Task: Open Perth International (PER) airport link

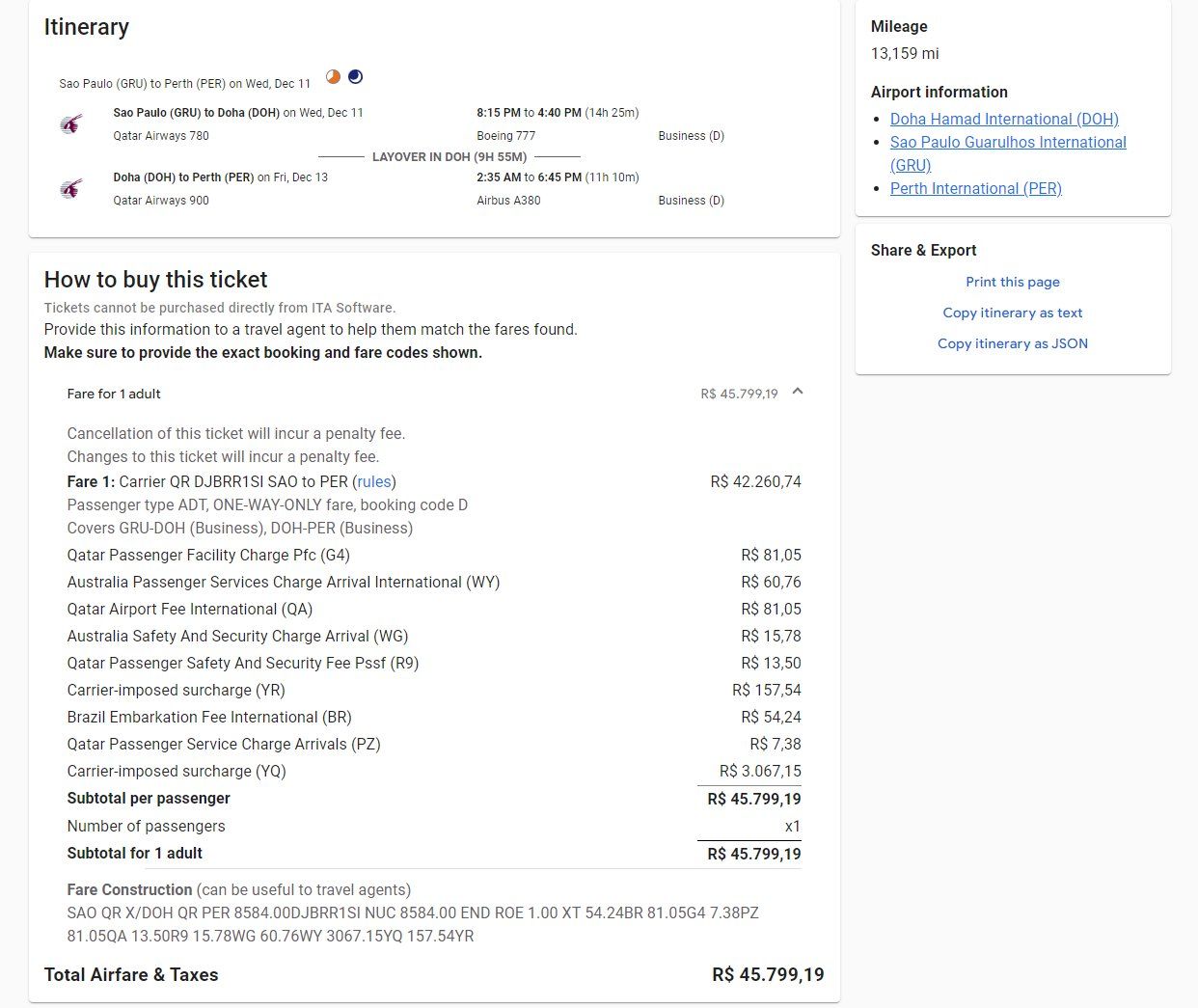Action: click(975, 188)
